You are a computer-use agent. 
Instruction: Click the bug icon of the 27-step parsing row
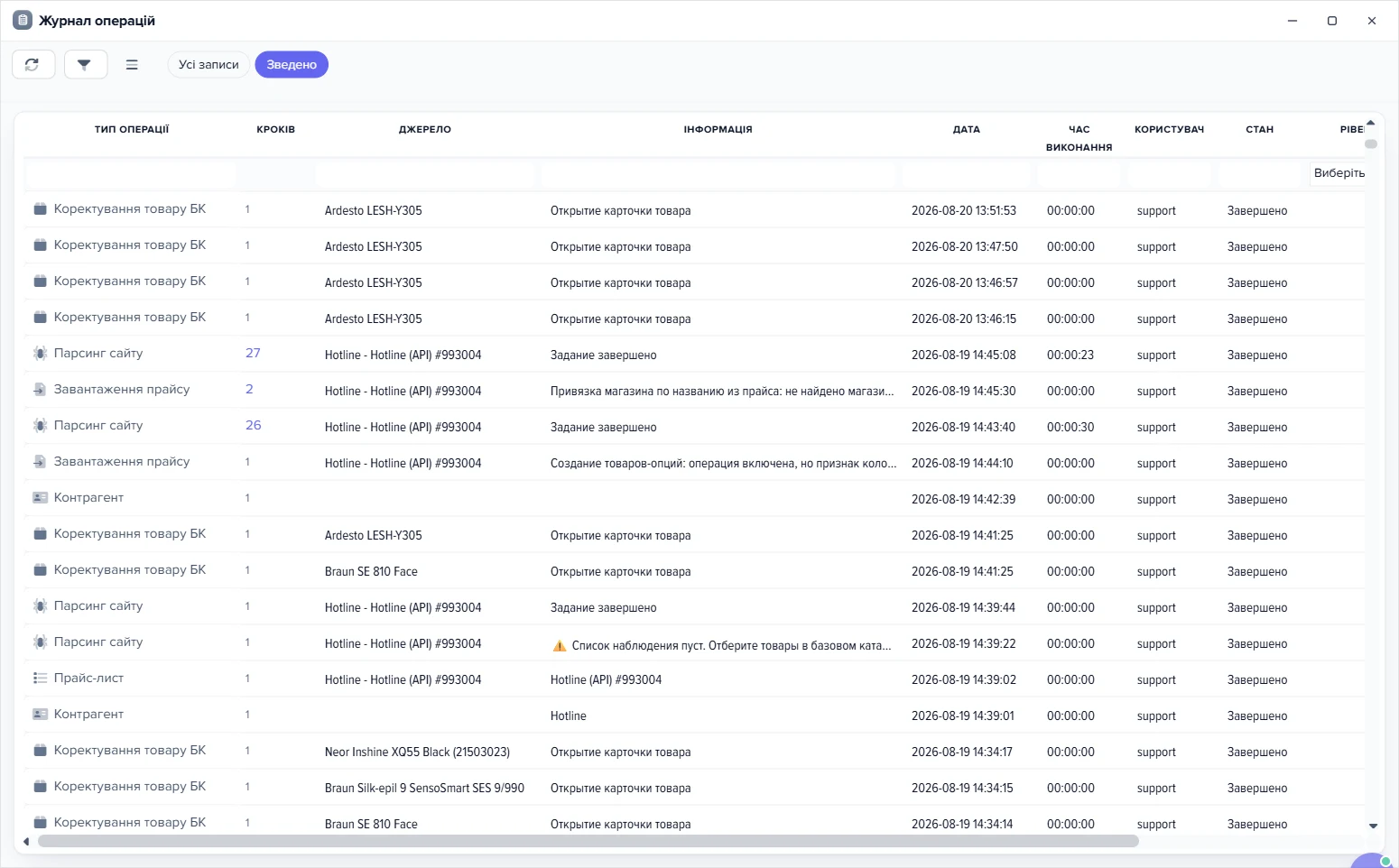tap(40, 354)
